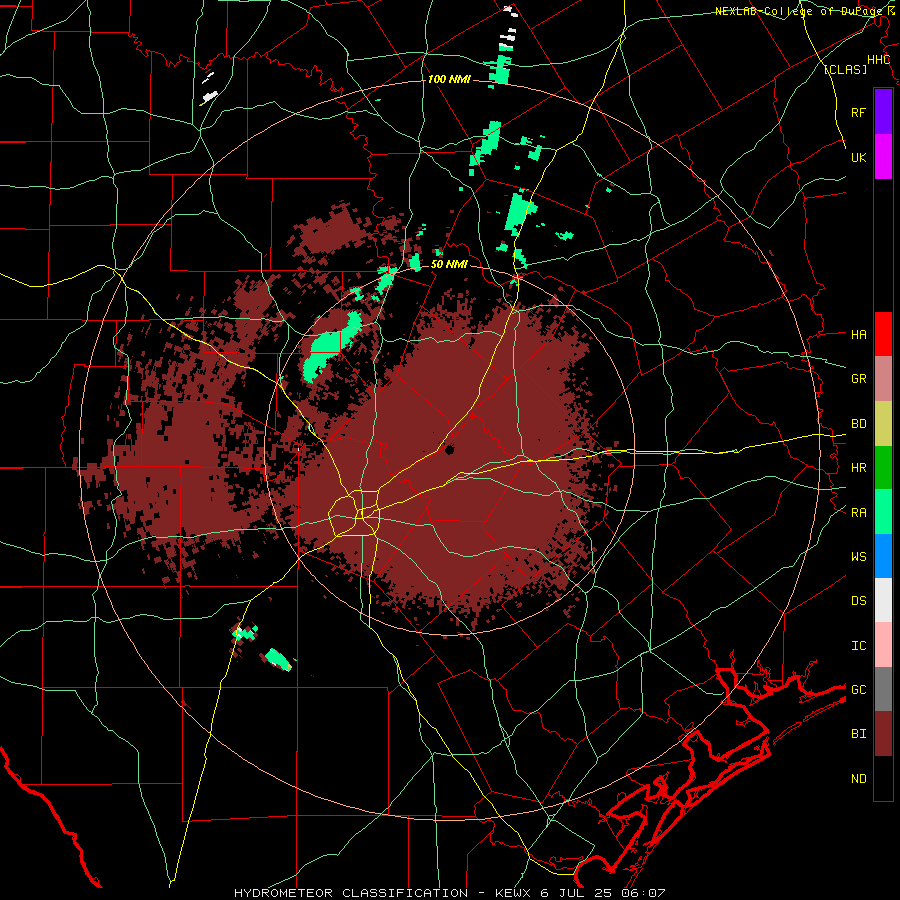Click the BI maroon legend swatch
The width and height of the screenshot is (900, 900).
pyautogui.click(x=883, y=734)
